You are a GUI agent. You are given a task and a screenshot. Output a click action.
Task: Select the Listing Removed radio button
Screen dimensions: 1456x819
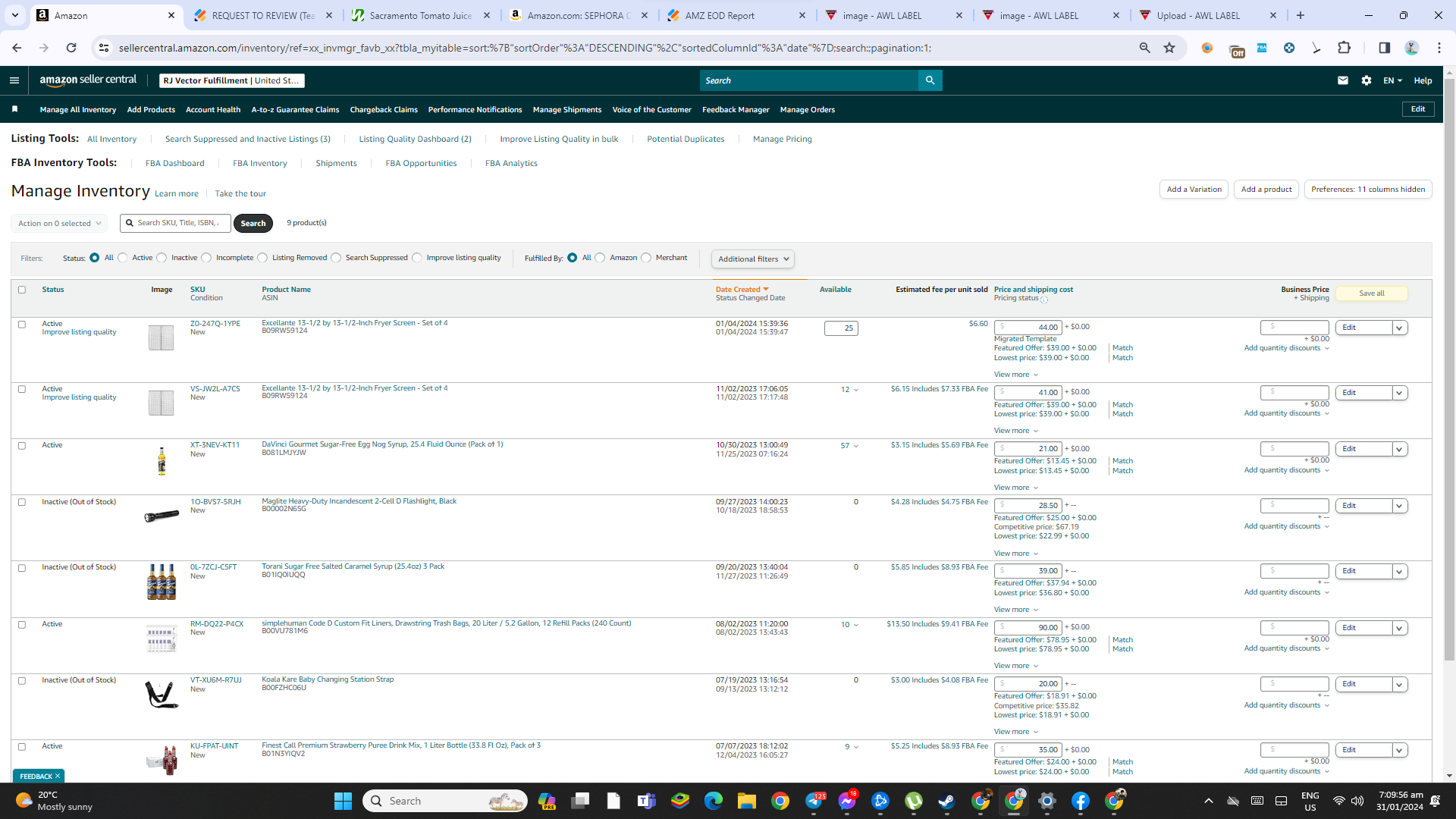(262, 258)
